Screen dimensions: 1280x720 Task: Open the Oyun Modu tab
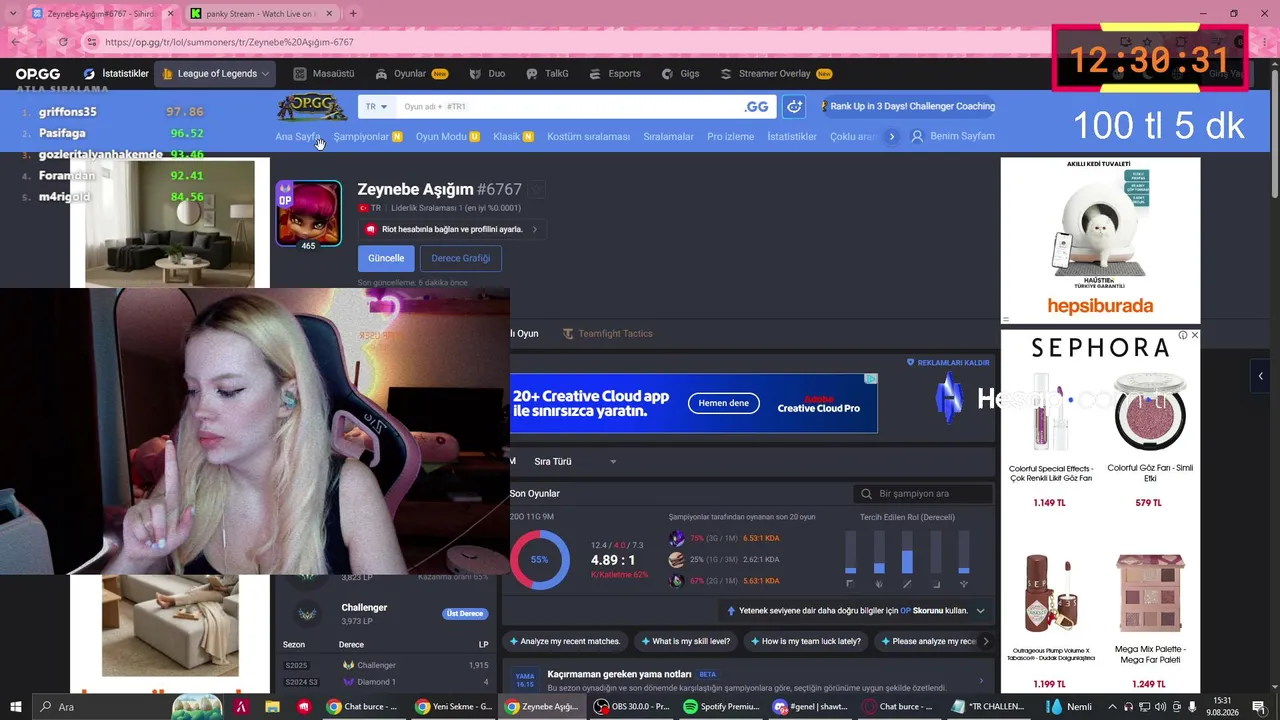pyautogui.click(x=447, y=137)
